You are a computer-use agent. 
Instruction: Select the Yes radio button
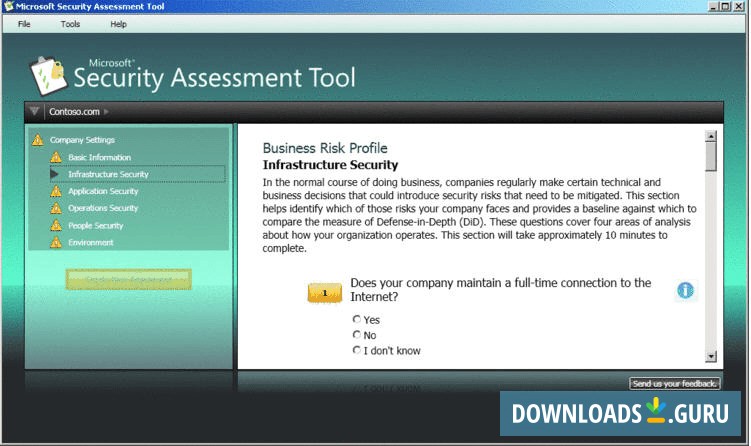click(x=356, y=319)
